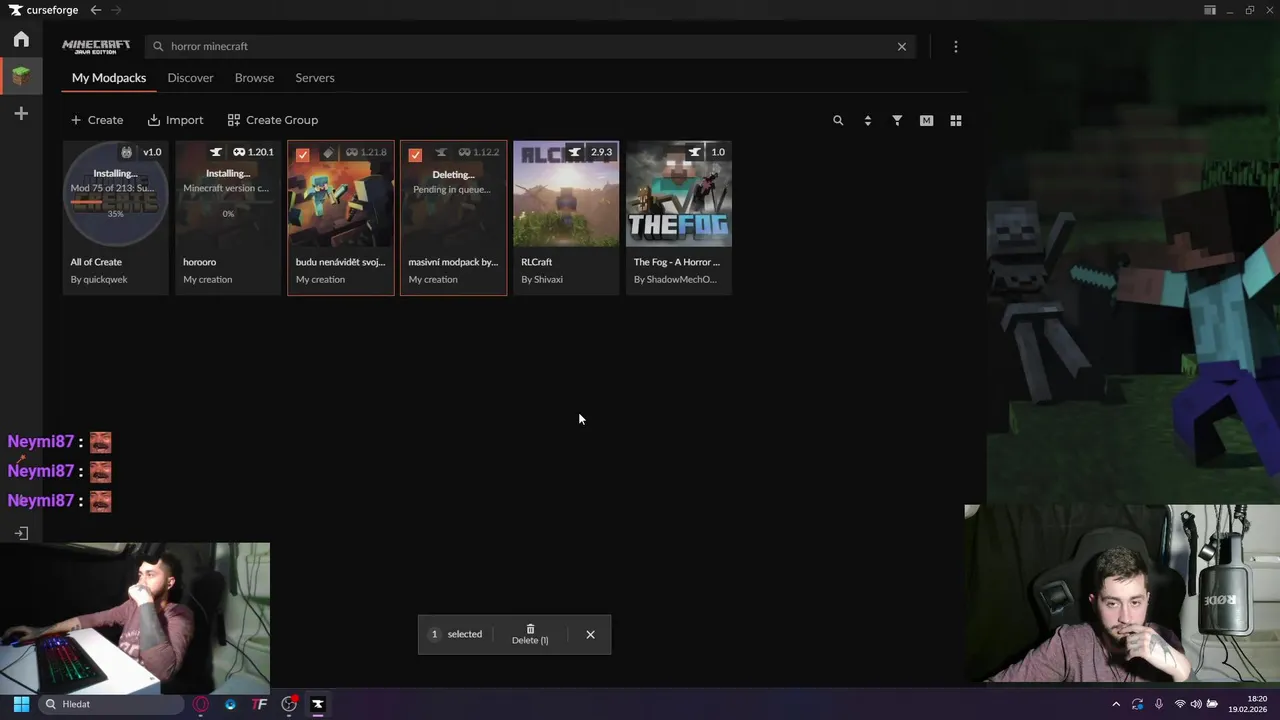The height and width of the screenshot is (720, 1280).
Task: Open the Servers tab
Action: 315,78
